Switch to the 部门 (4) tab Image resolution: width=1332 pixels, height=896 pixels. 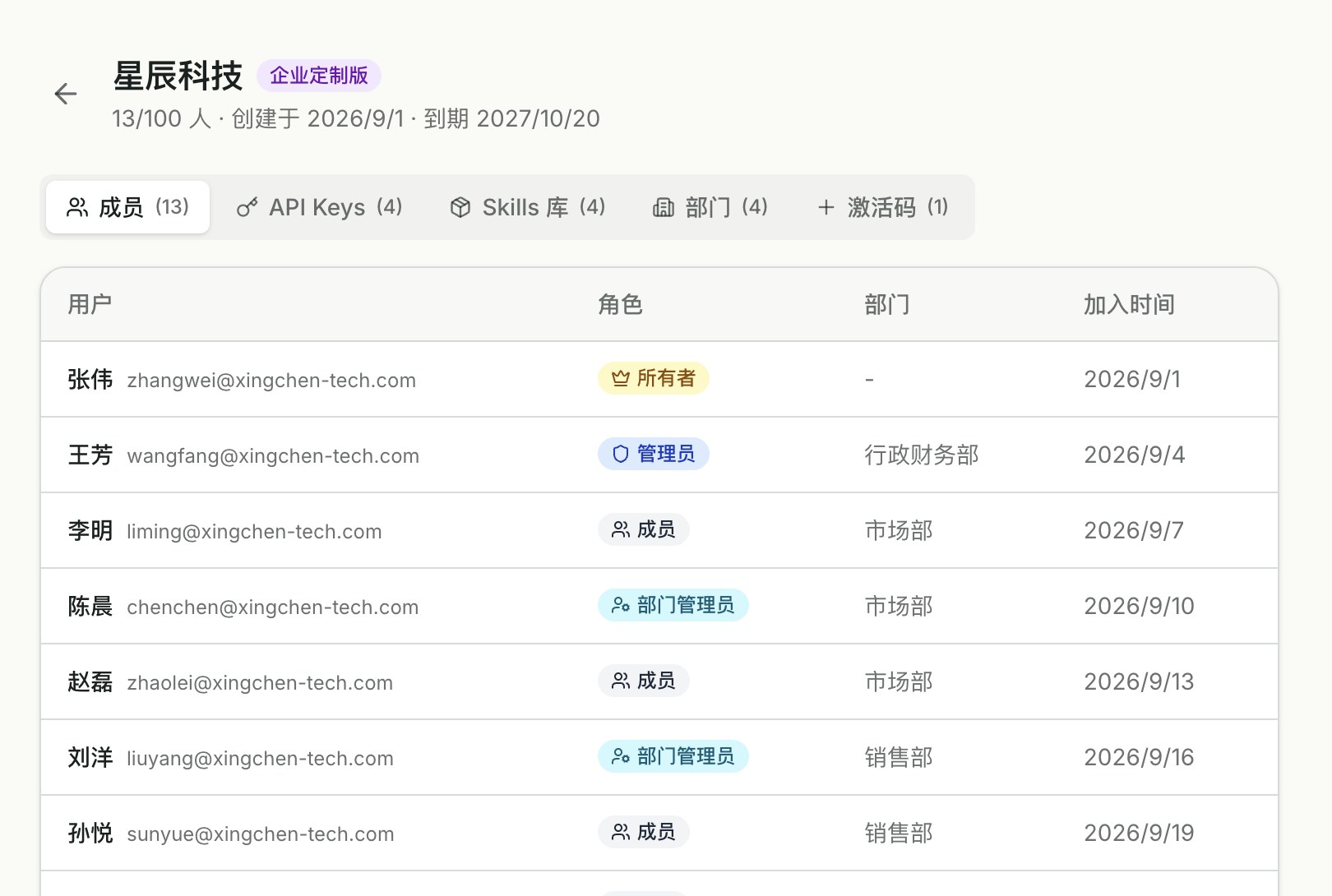(710, 207)
